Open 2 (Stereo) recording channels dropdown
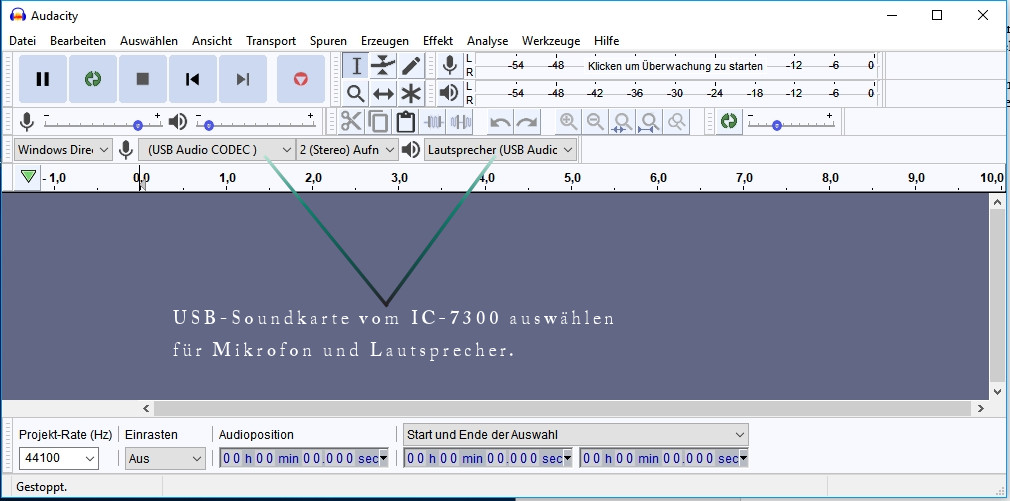The width and height of the screenshot is (1010, 501). pyautogui.click(x=347, y=150)
